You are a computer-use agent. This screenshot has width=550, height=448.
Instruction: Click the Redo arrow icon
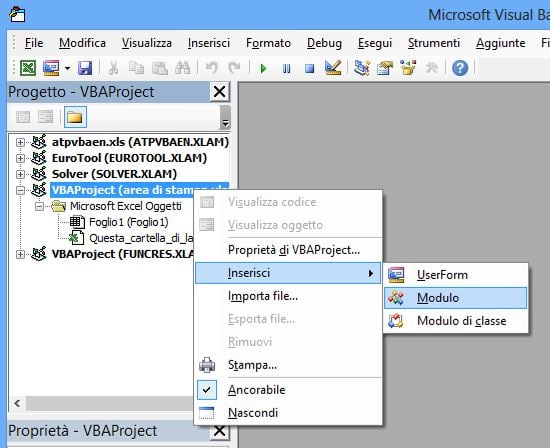[x=234, y=67]
